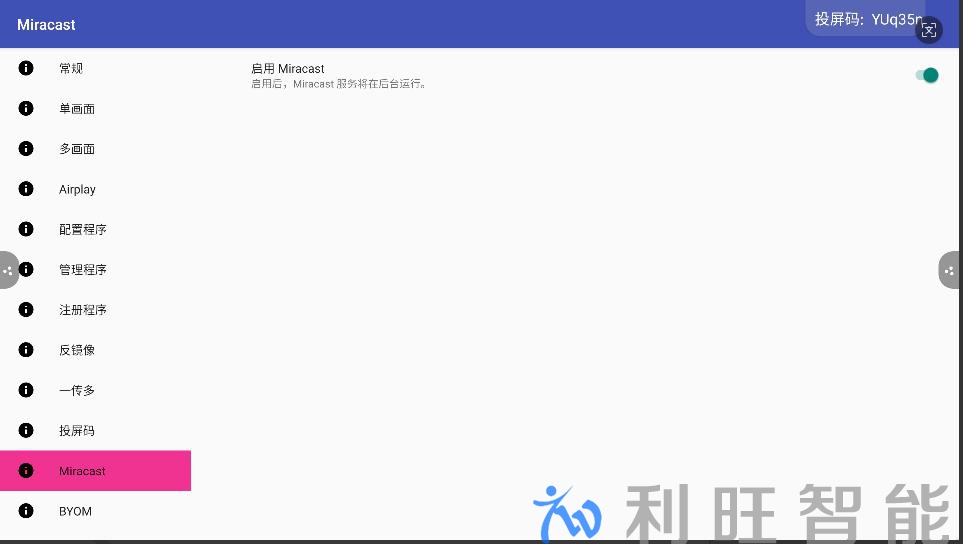This screenshot has width=963, height=544.
Task: Click the info icon beside 注册程序
Action: [x=26, y=309]
